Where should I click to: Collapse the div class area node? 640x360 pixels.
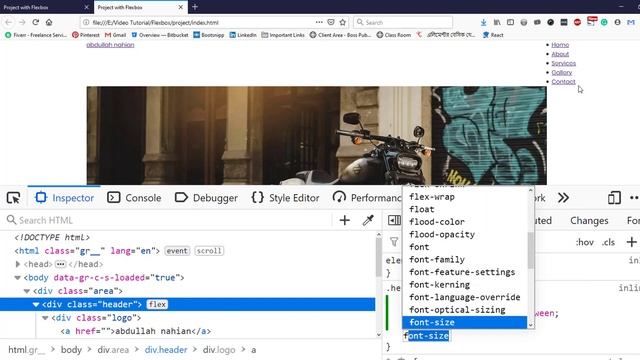point(27,291)
